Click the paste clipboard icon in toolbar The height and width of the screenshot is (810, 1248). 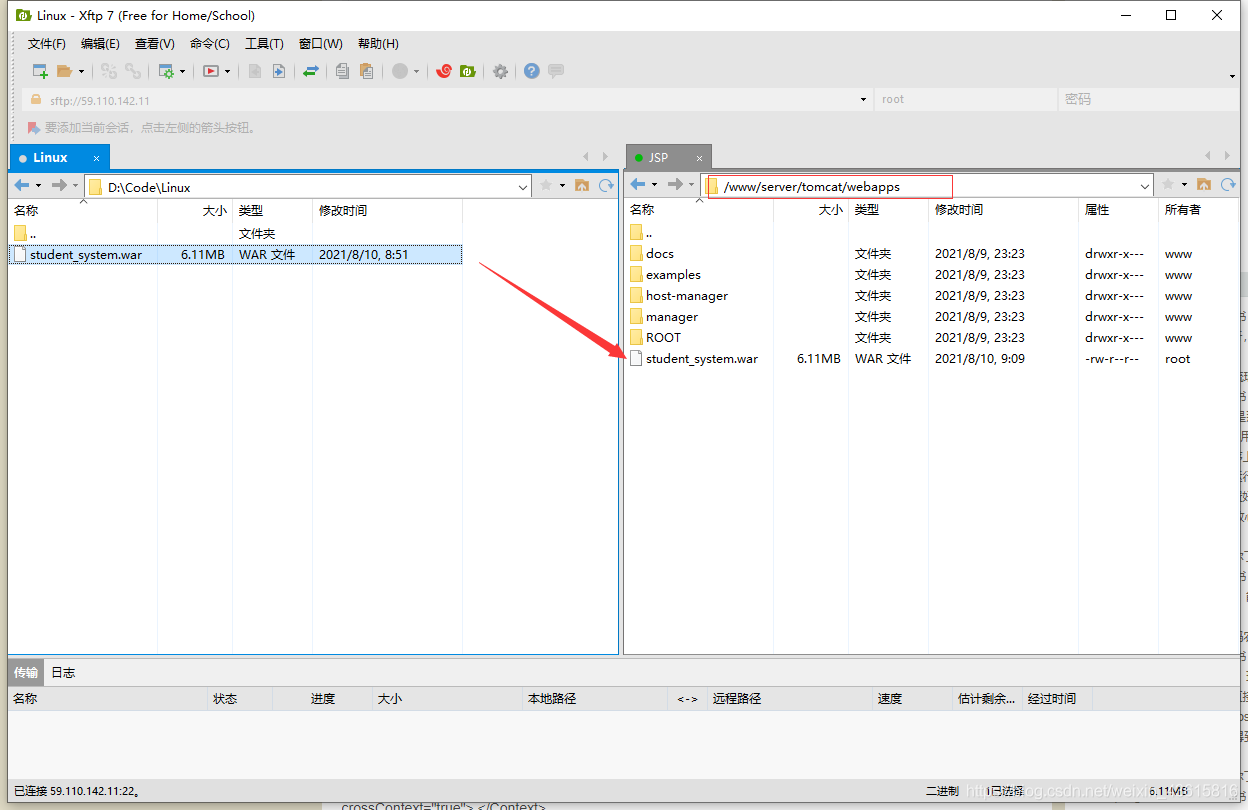coord(366,71)
